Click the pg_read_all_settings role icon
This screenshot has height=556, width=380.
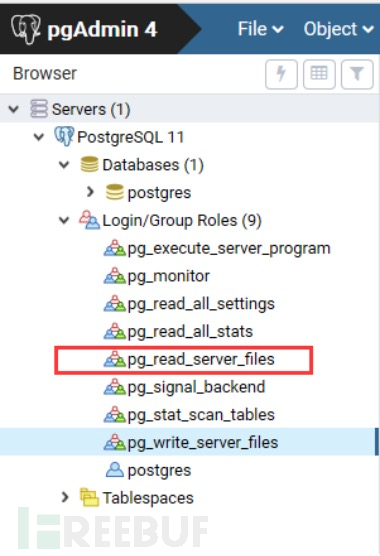114,304
